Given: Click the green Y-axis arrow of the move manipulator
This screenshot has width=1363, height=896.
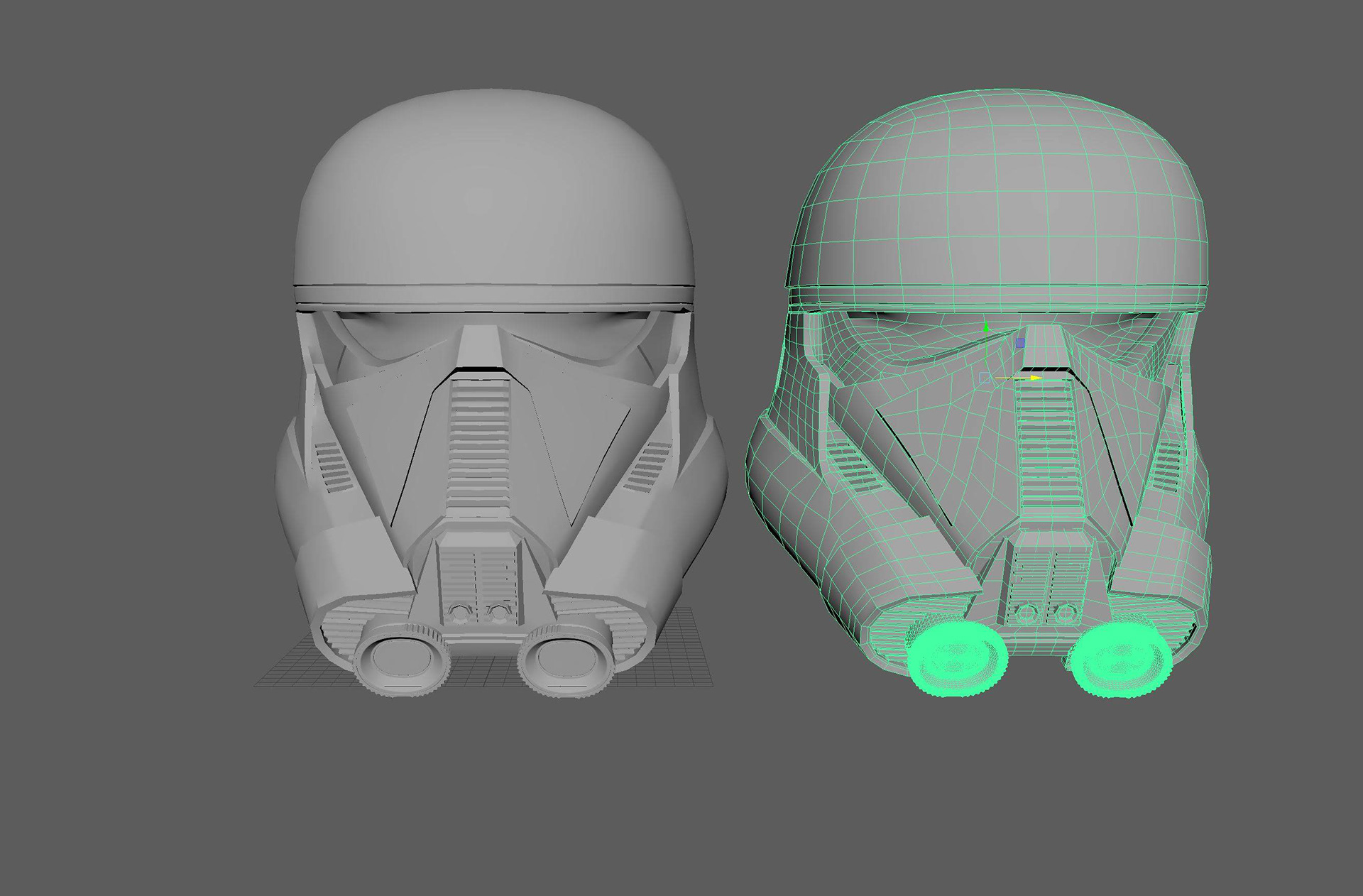Looking at the screenshot, I should click(986, 327).
